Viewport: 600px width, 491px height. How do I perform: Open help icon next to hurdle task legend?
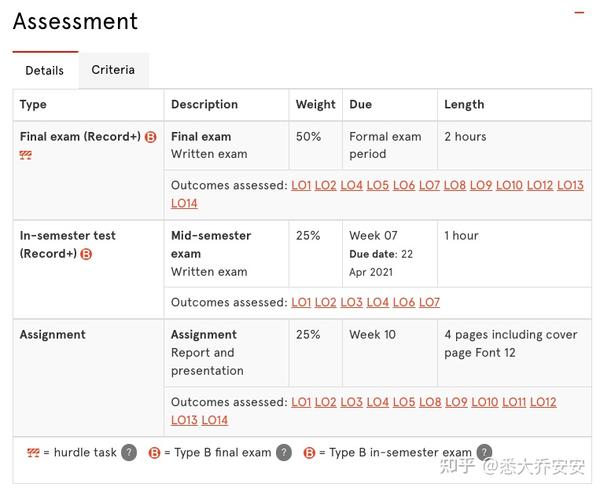129,452
